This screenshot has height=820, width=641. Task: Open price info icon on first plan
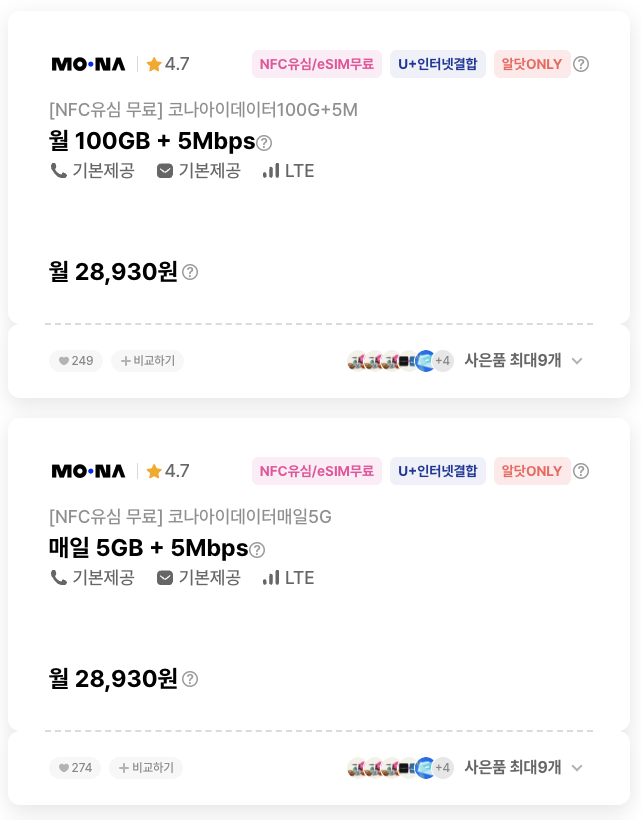[190, 272]
